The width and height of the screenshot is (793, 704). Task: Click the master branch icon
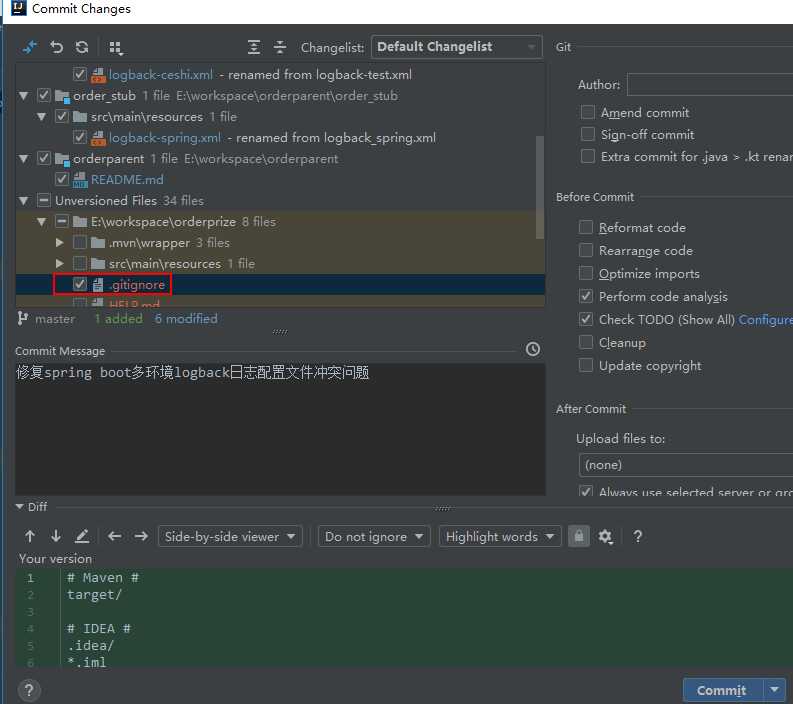pos(22,319)
